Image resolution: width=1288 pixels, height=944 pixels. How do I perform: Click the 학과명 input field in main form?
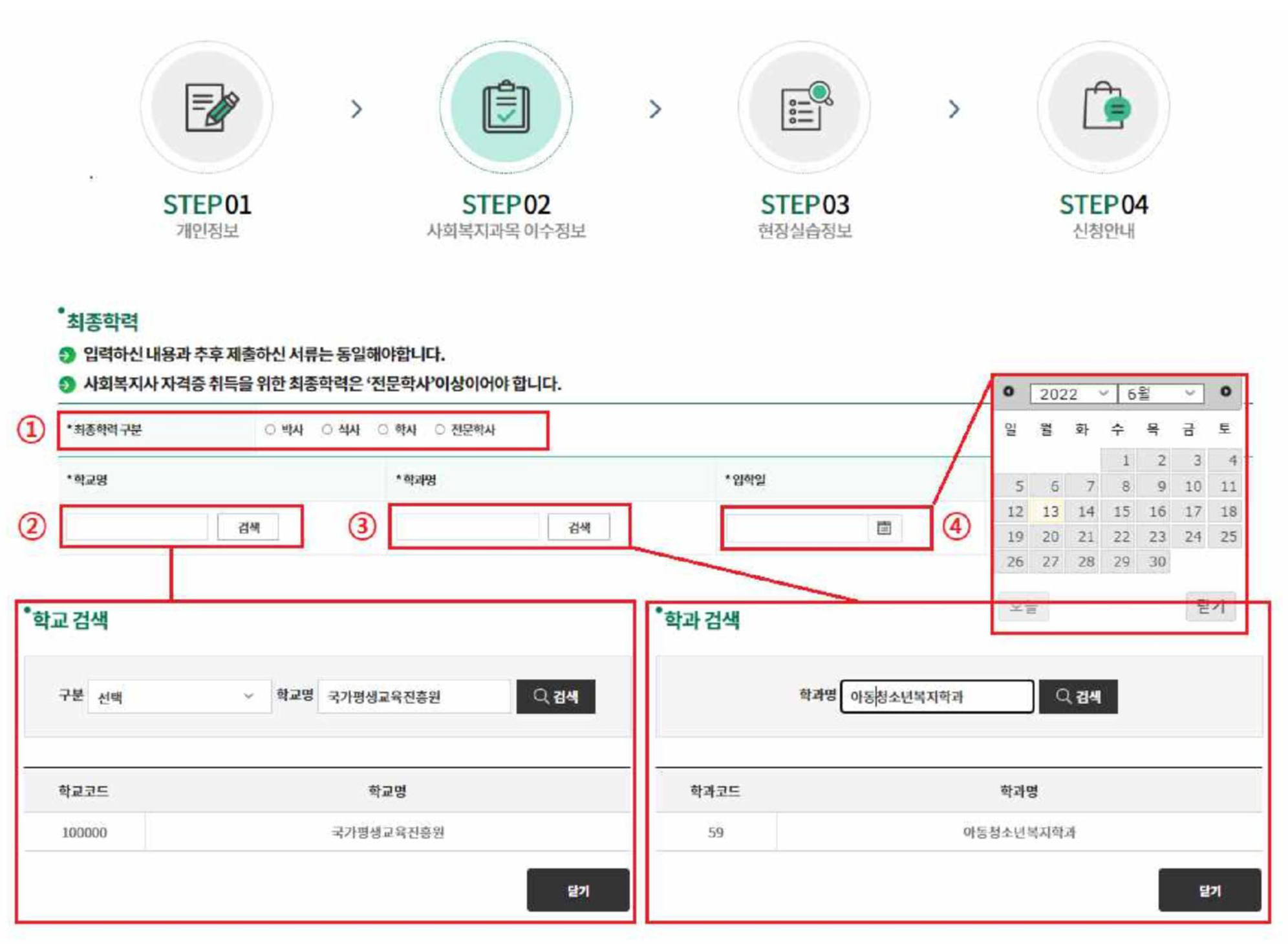coord(467,528)
